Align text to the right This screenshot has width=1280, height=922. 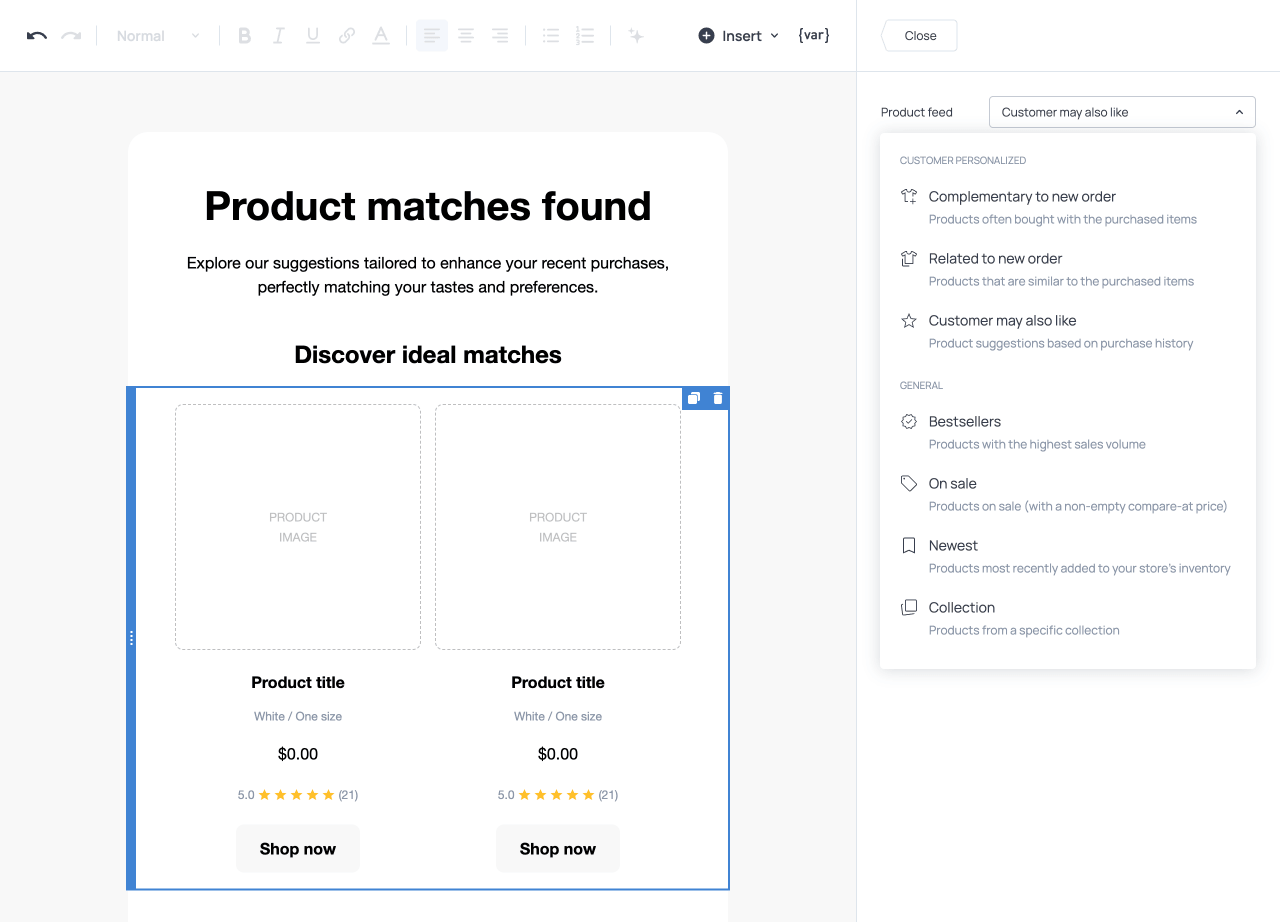point(500,36)
